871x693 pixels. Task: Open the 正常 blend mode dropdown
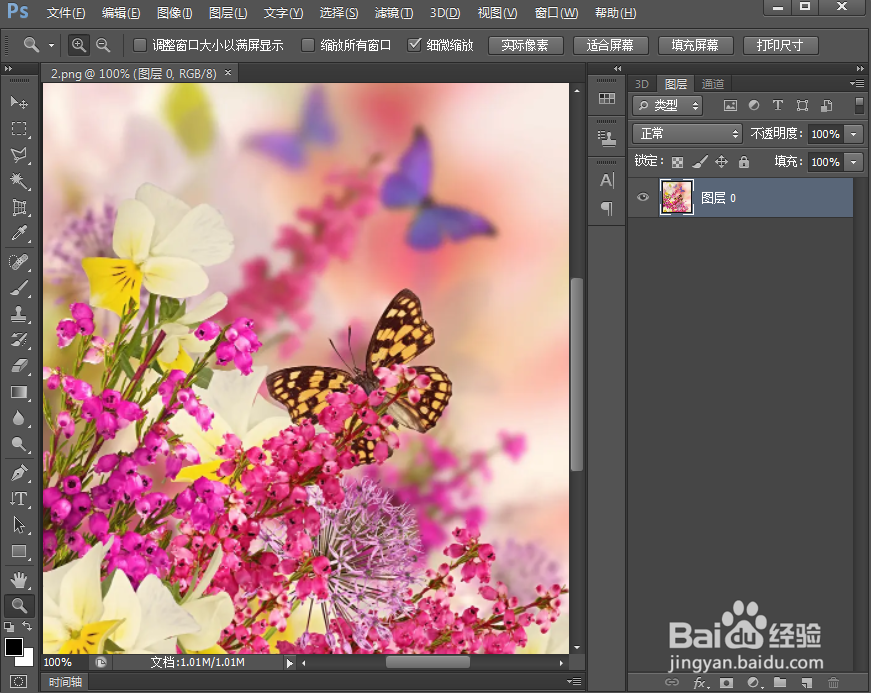pos(687,134)
